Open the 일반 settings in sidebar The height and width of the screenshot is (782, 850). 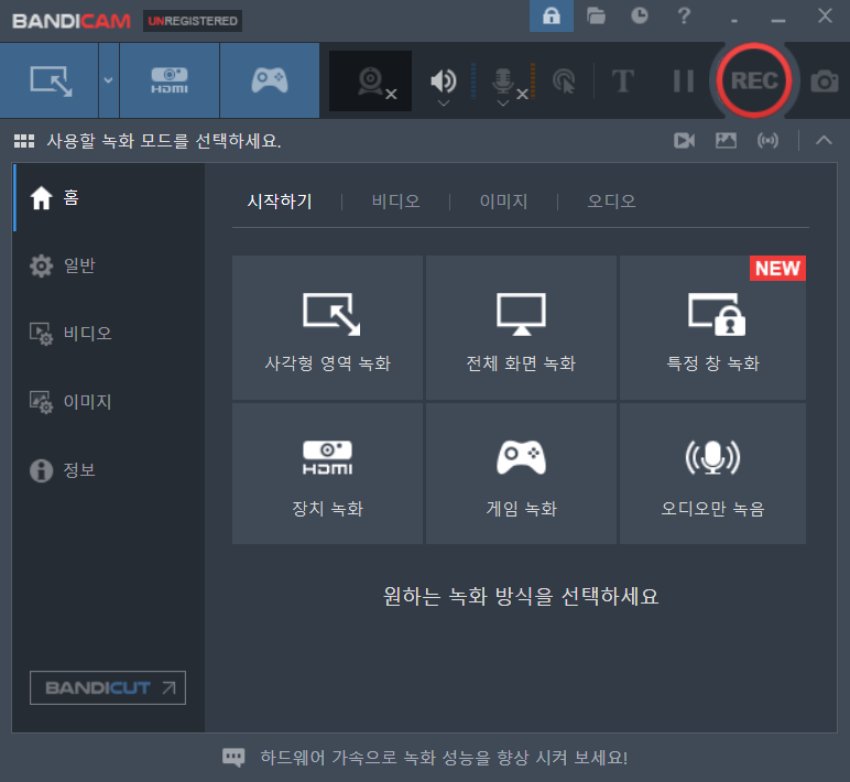pyautogui.click(x=79, y=265)
